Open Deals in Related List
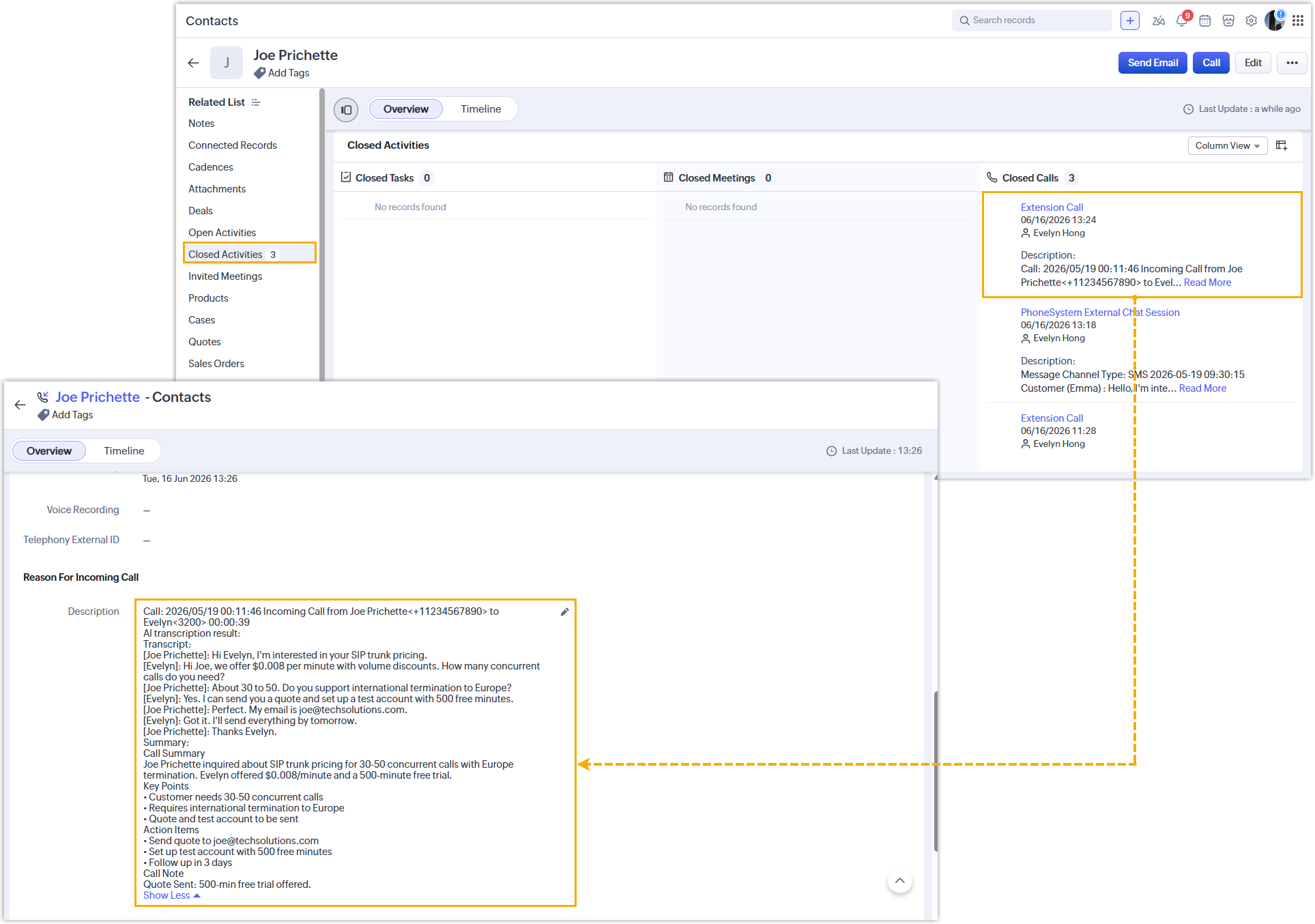 (201, 211)
